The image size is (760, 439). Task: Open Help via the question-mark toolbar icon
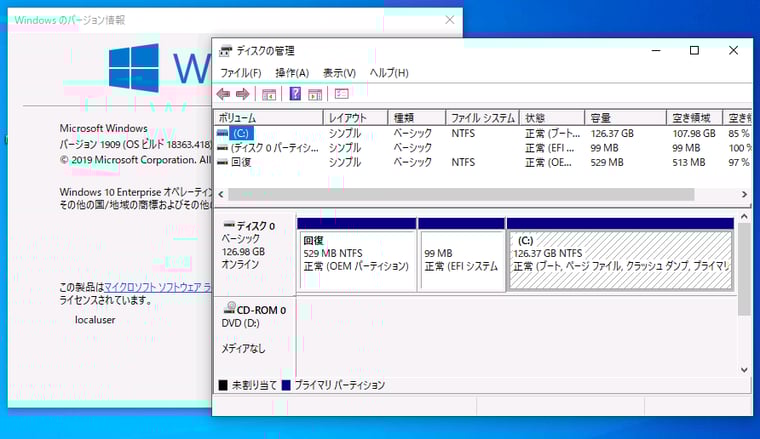point(295,94)
